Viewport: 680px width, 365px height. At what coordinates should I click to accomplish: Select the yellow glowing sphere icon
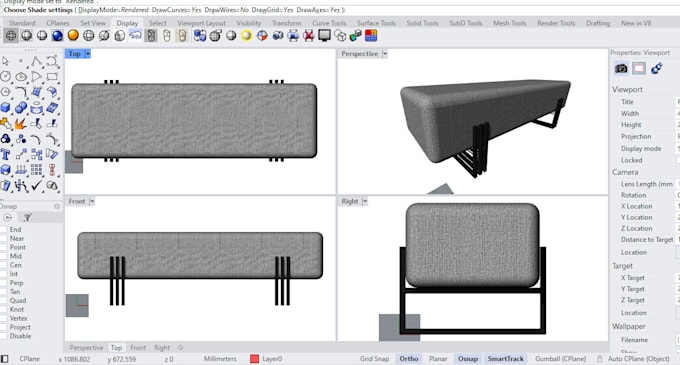[x=246, y=36]
